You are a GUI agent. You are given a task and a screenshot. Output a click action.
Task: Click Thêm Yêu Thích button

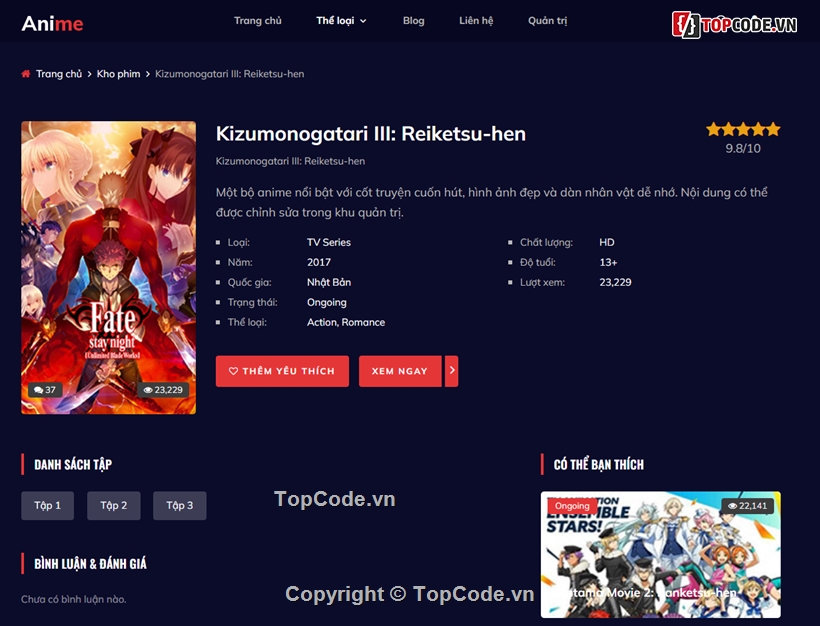click(x=282, y=371)
